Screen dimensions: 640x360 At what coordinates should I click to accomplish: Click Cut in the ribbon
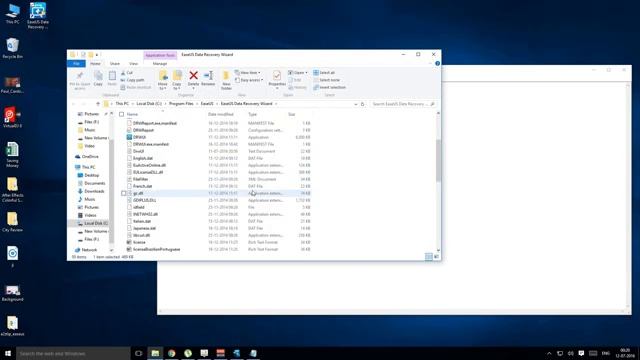pos(127,73)
